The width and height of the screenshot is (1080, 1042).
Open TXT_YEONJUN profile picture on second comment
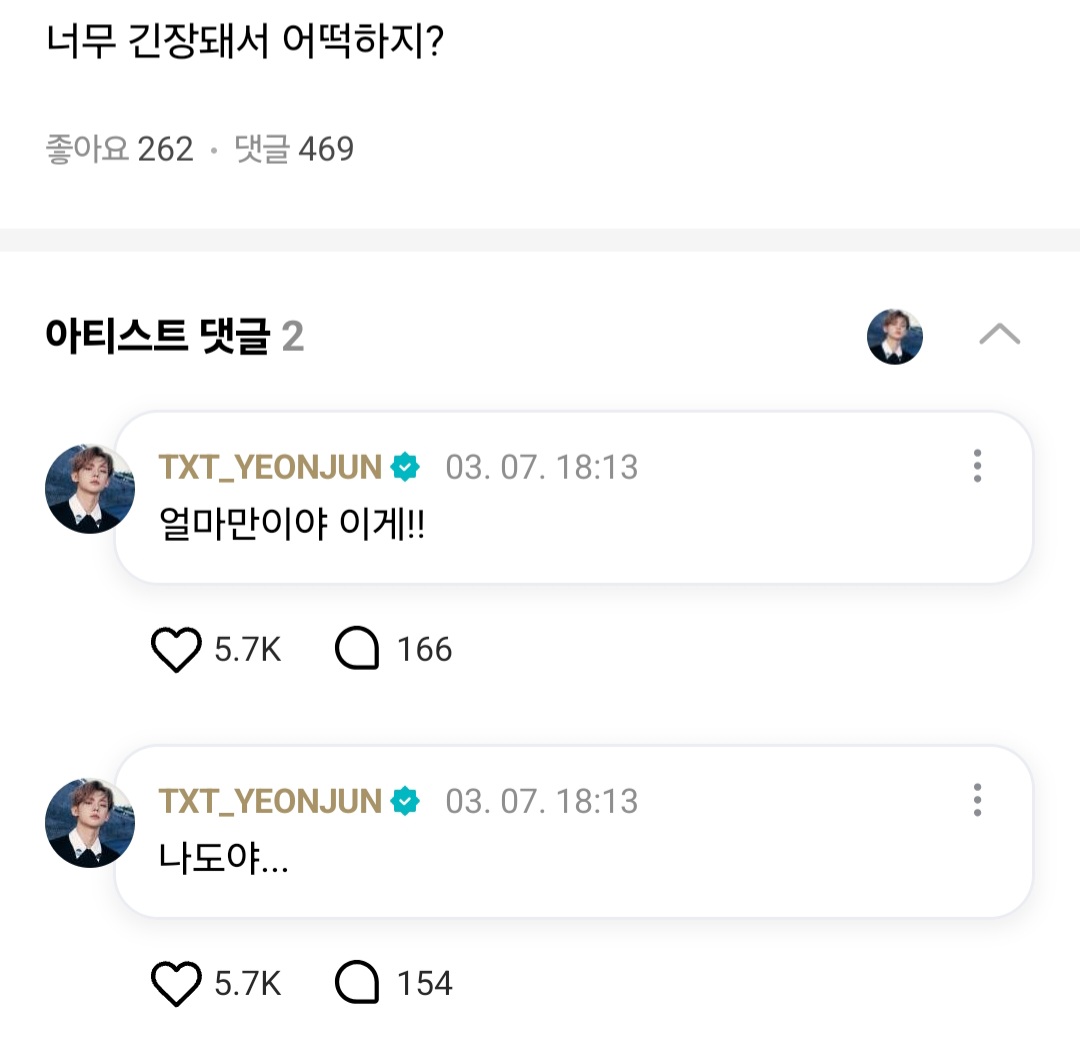(x=90, y=823)
